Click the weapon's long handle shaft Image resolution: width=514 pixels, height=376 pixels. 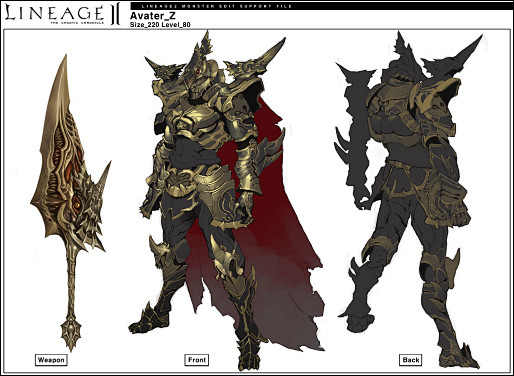point(71,280)
